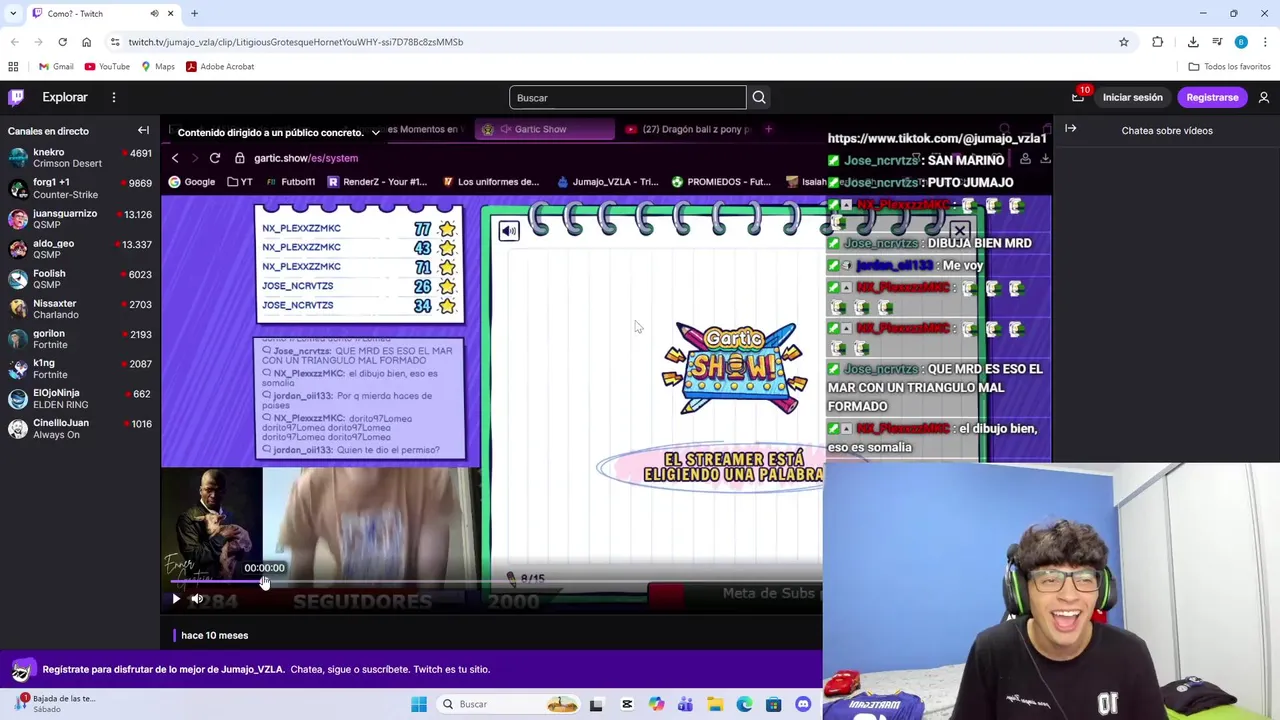
Task: Open File Explorer from the taskbar
Action: [x=715, y=704]
